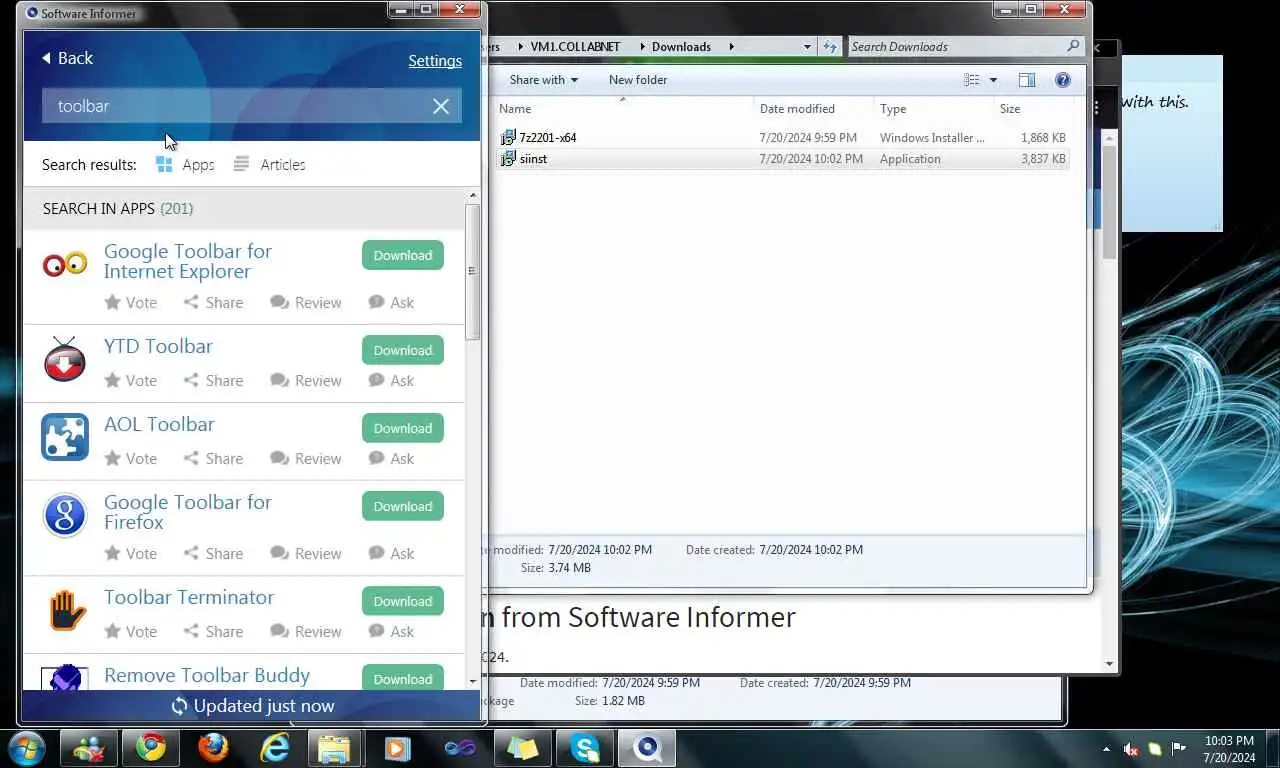Expand the Downloads breadcrumb arrow

731,47
